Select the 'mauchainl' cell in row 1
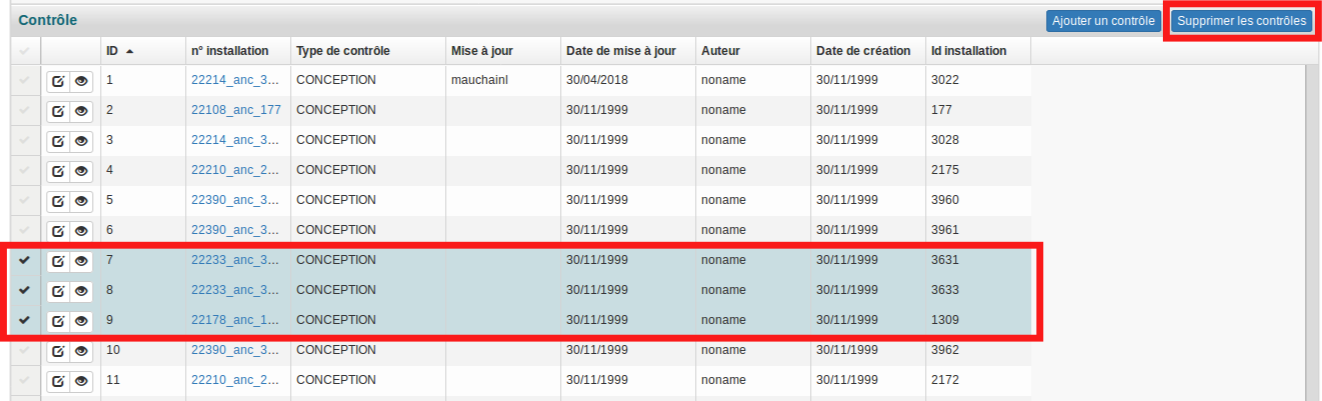This screenshot has height=401, width=1322. (480, 80)
